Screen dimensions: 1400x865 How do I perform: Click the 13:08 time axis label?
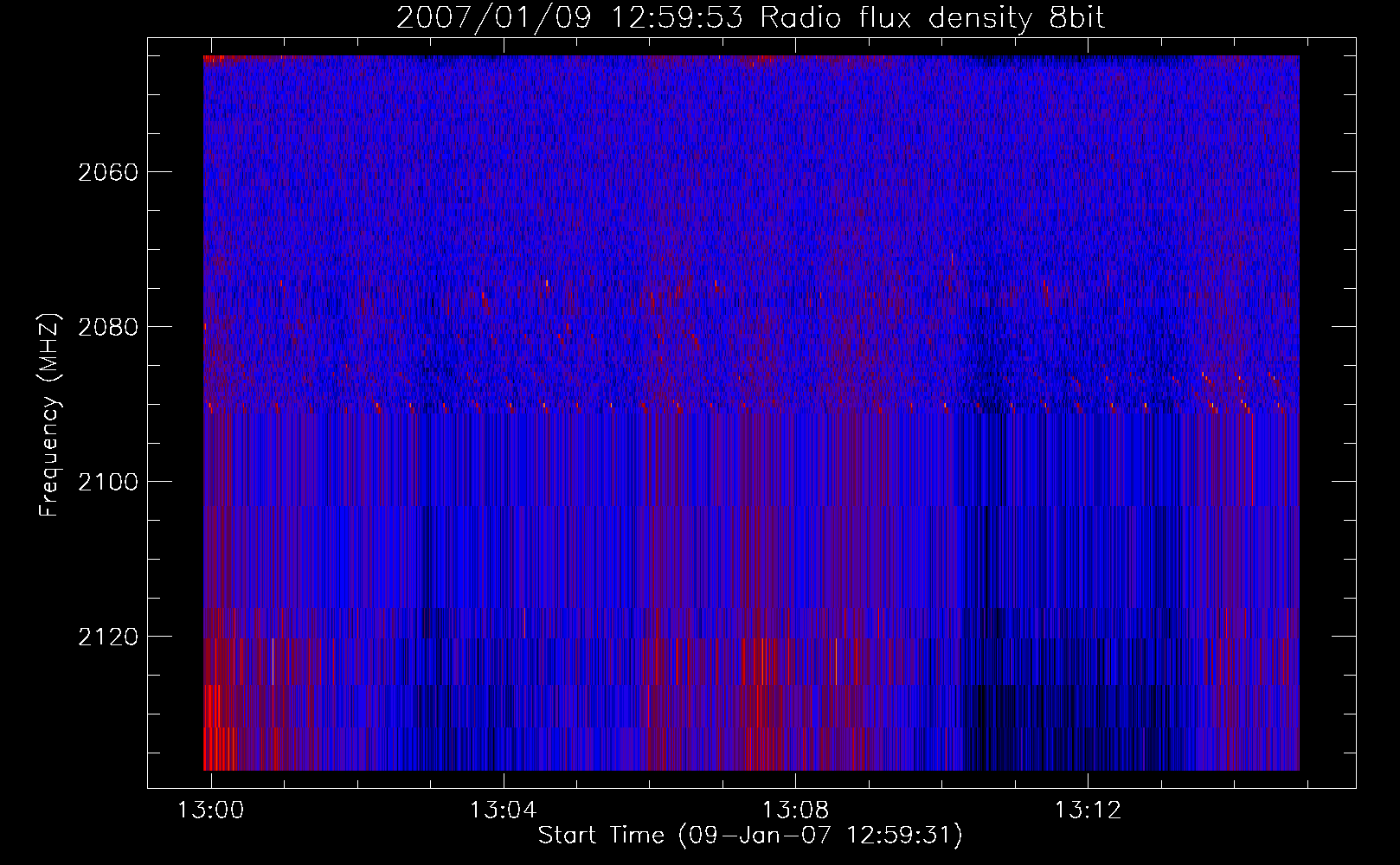795,811
